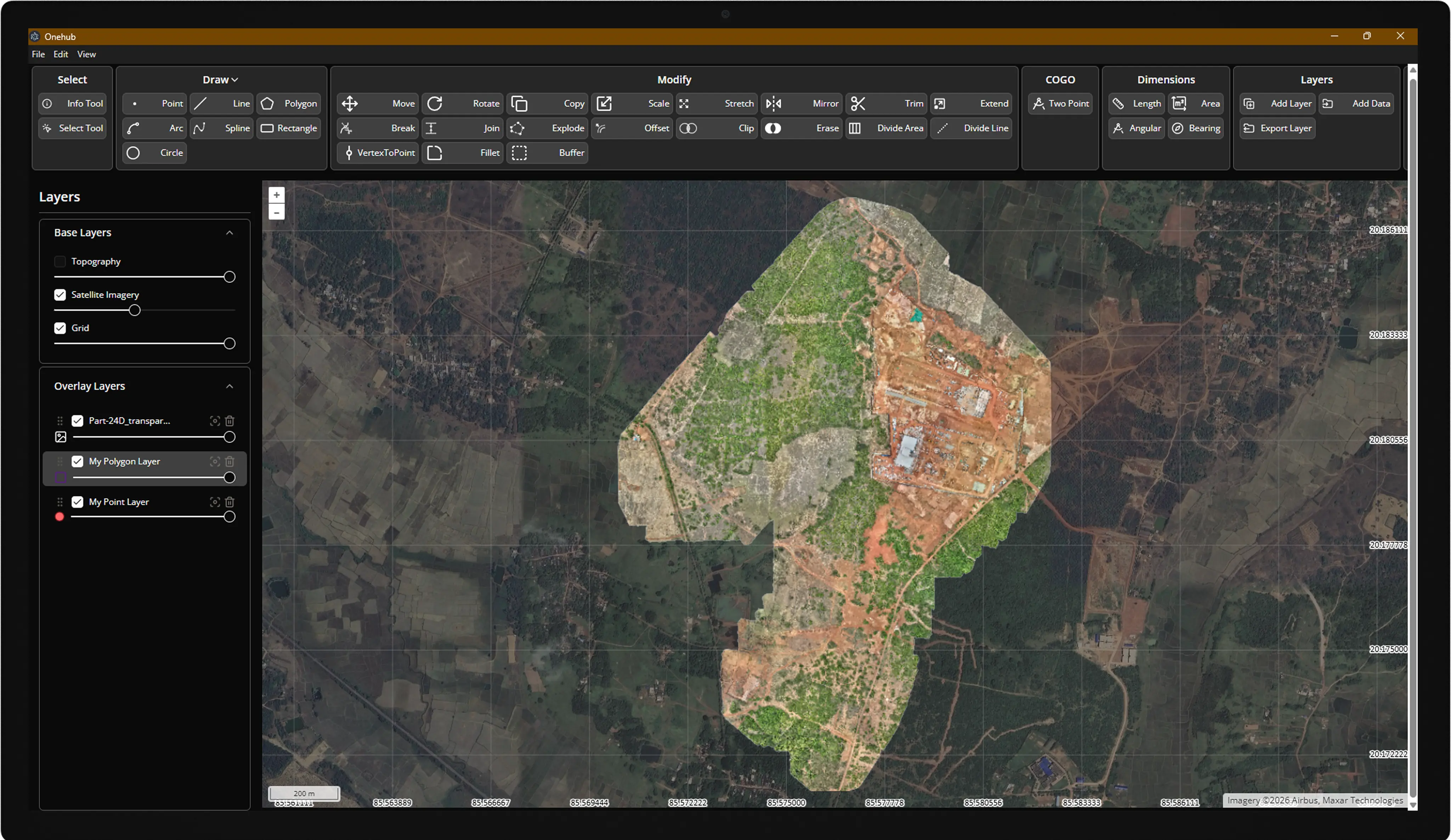Image resolution: width=1451 pixels, height=840 pixels.
Task: Toggle My Polygon Layer visibility checkbox
Action: point(77,462)
